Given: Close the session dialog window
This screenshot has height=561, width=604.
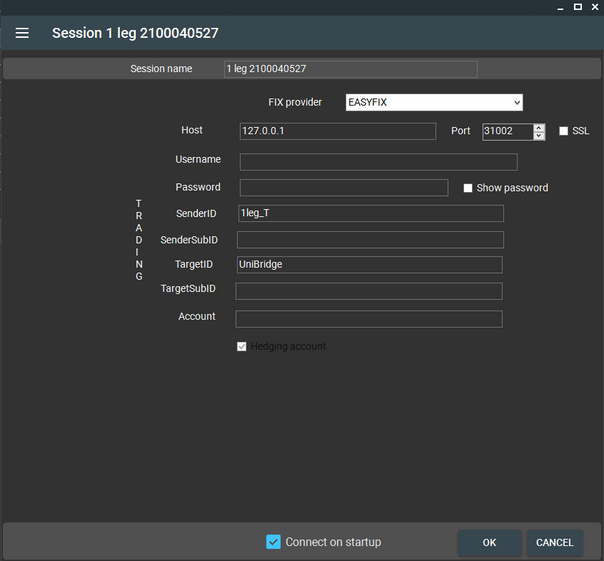Looking at the screenshot, I should [594, 7].
